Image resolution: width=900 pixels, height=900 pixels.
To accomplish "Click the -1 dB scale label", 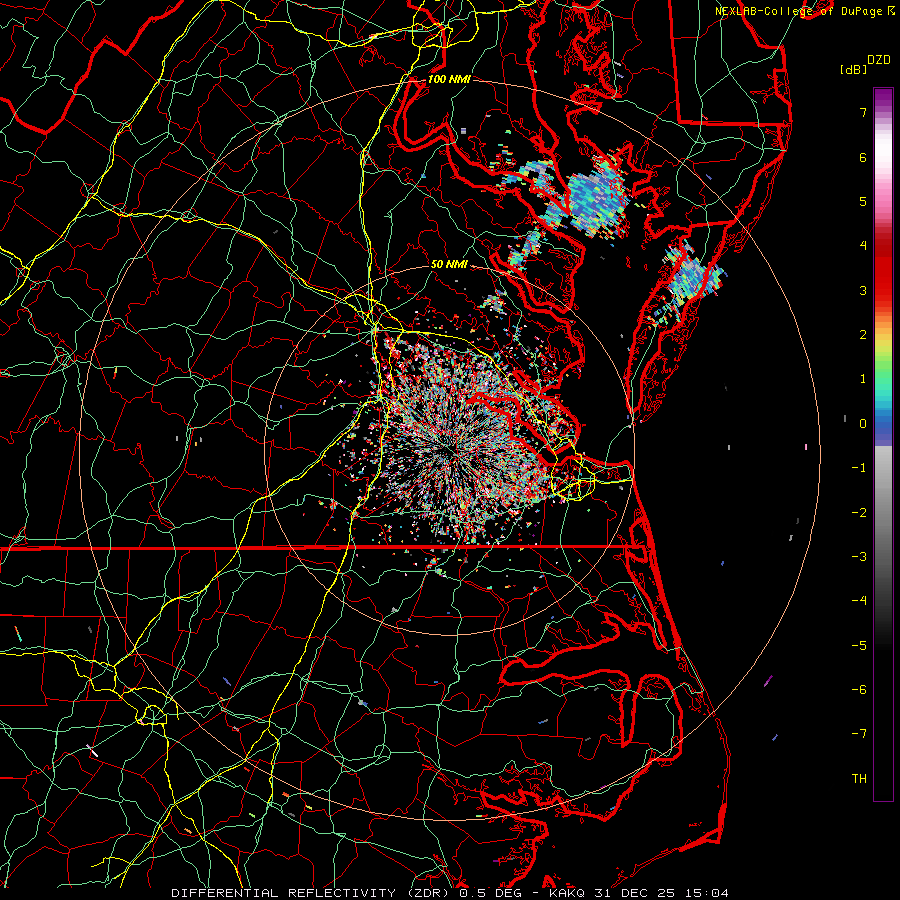I will (x=859, y=468).
